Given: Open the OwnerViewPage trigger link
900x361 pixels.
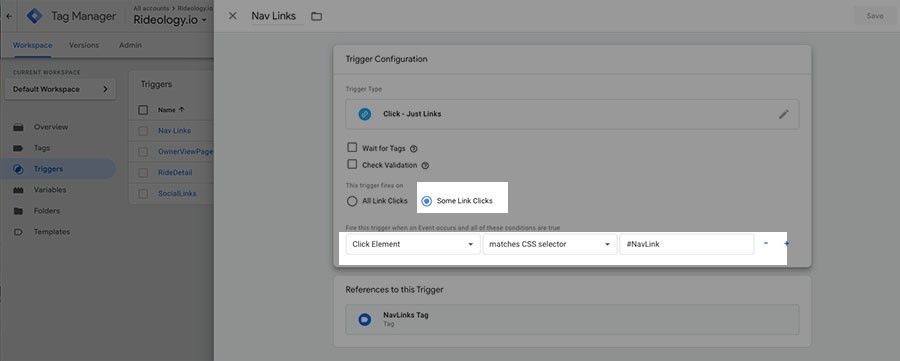Looking at the screenshot, I should click(185, 152).
